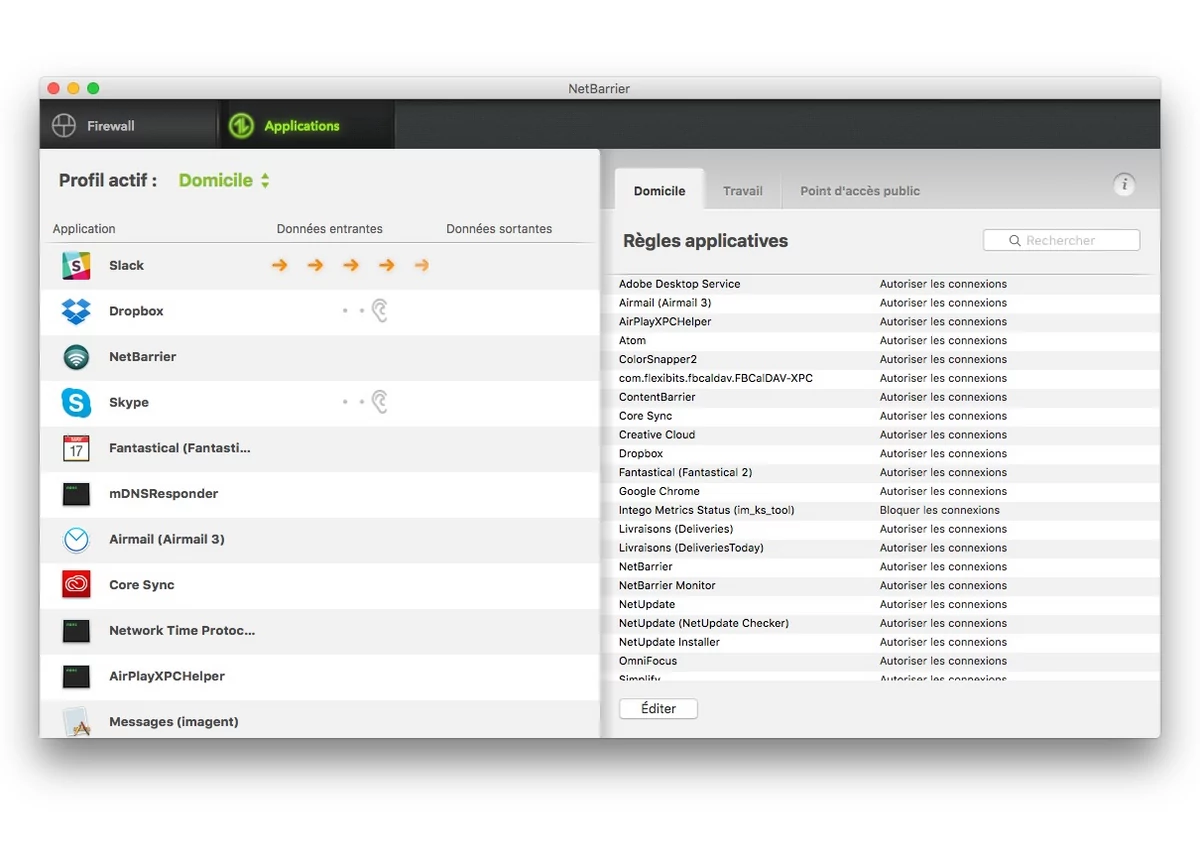Select the Skype application name

pos(129,402)
